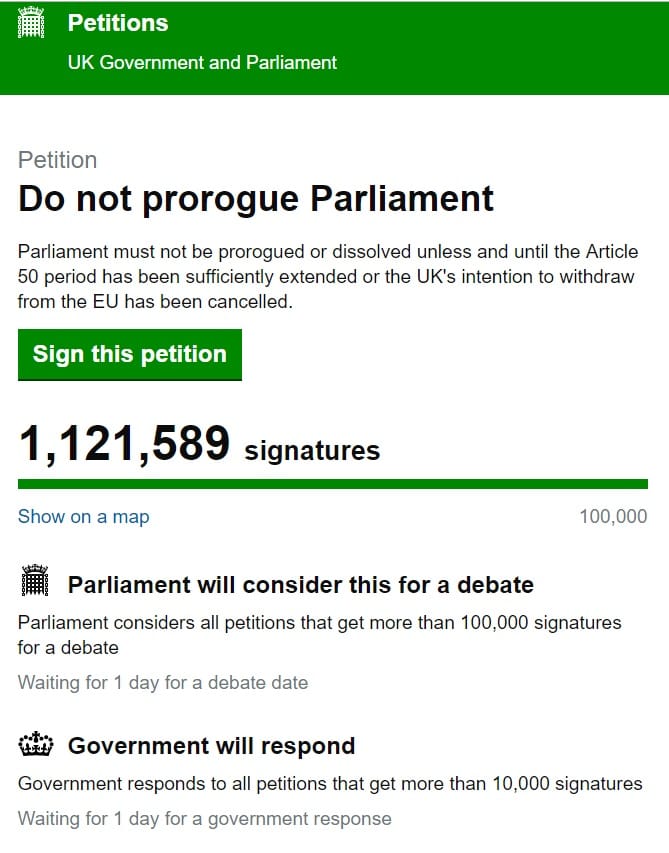The image size is (669, 853).
Task: Click the Waiting for 1 day for a debate date text
Action: tap(163, 683)
